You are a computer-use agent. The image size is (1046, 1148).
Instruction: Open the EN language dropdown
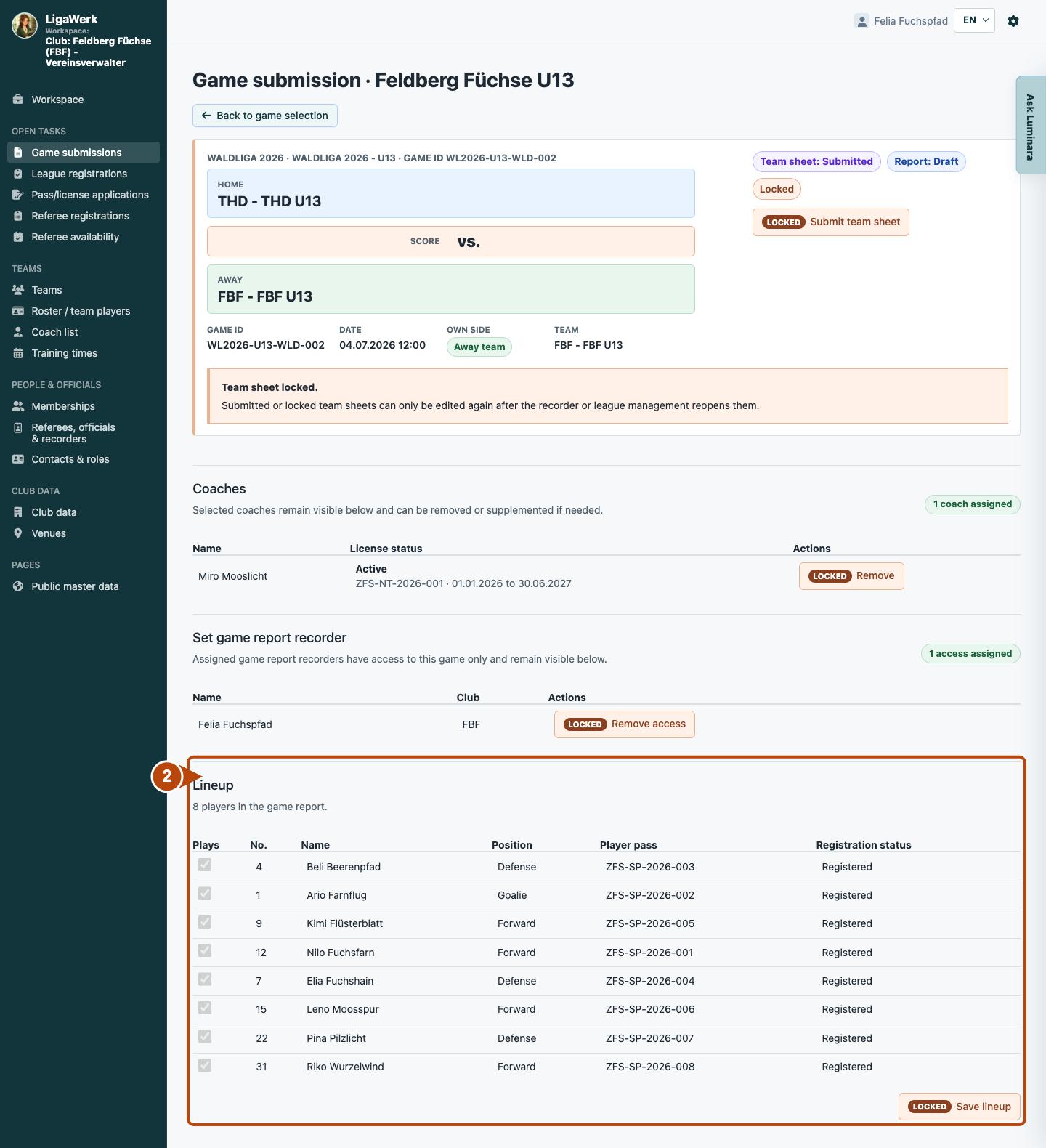(974, 20)
